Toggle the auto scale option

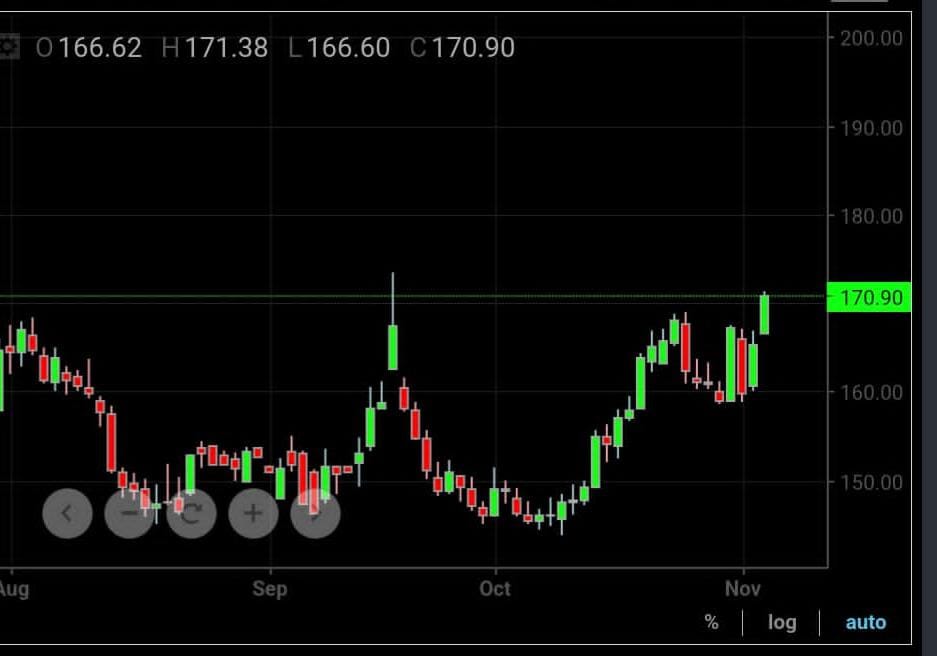click(865, 622)
